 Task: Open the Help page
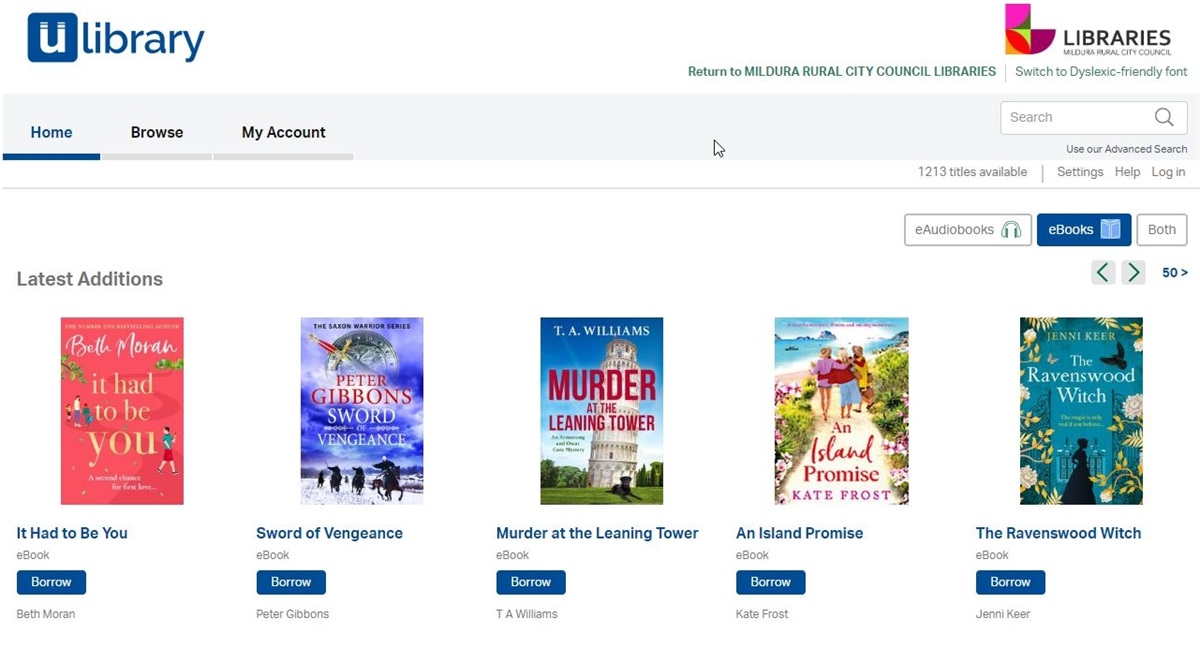1127,171
